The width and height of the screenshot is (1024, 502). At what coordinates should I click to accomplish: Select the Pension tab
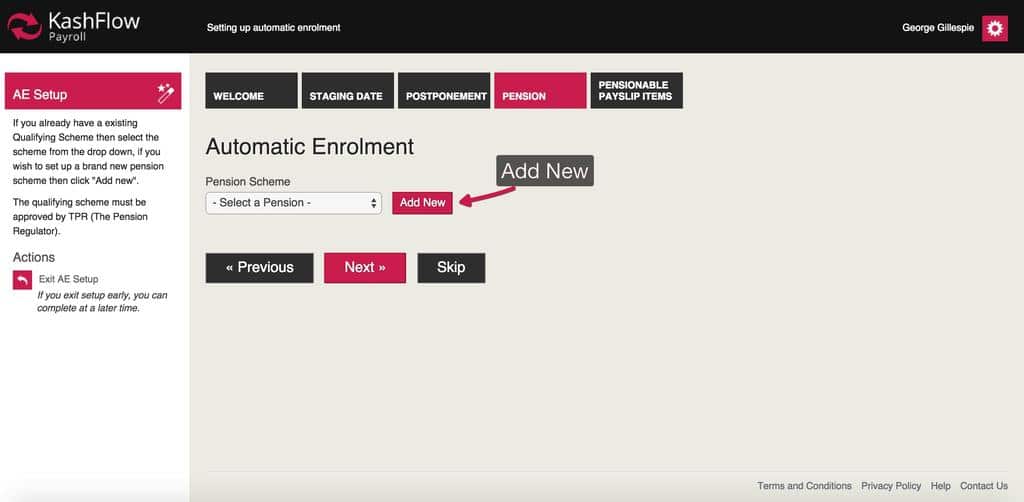540,91
